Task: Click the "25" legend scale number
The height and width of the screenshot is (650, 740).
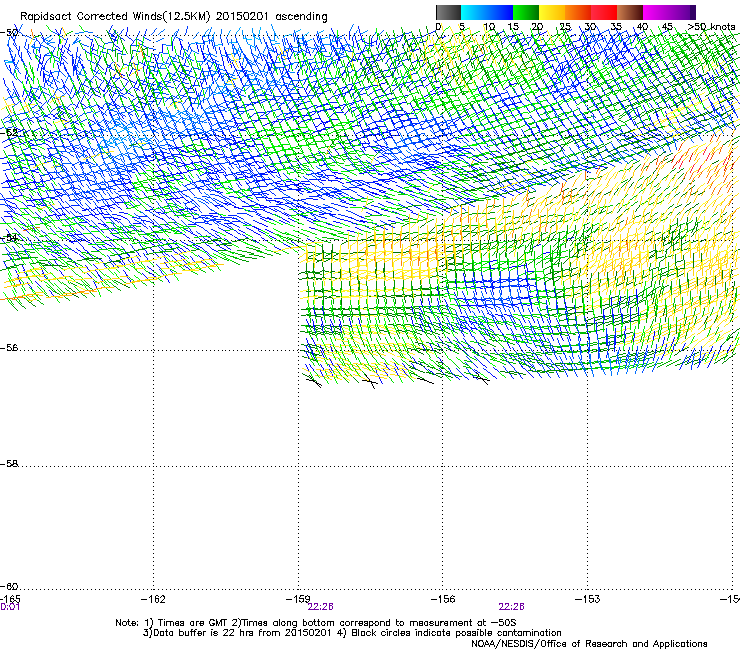Action: coord(565,27)
